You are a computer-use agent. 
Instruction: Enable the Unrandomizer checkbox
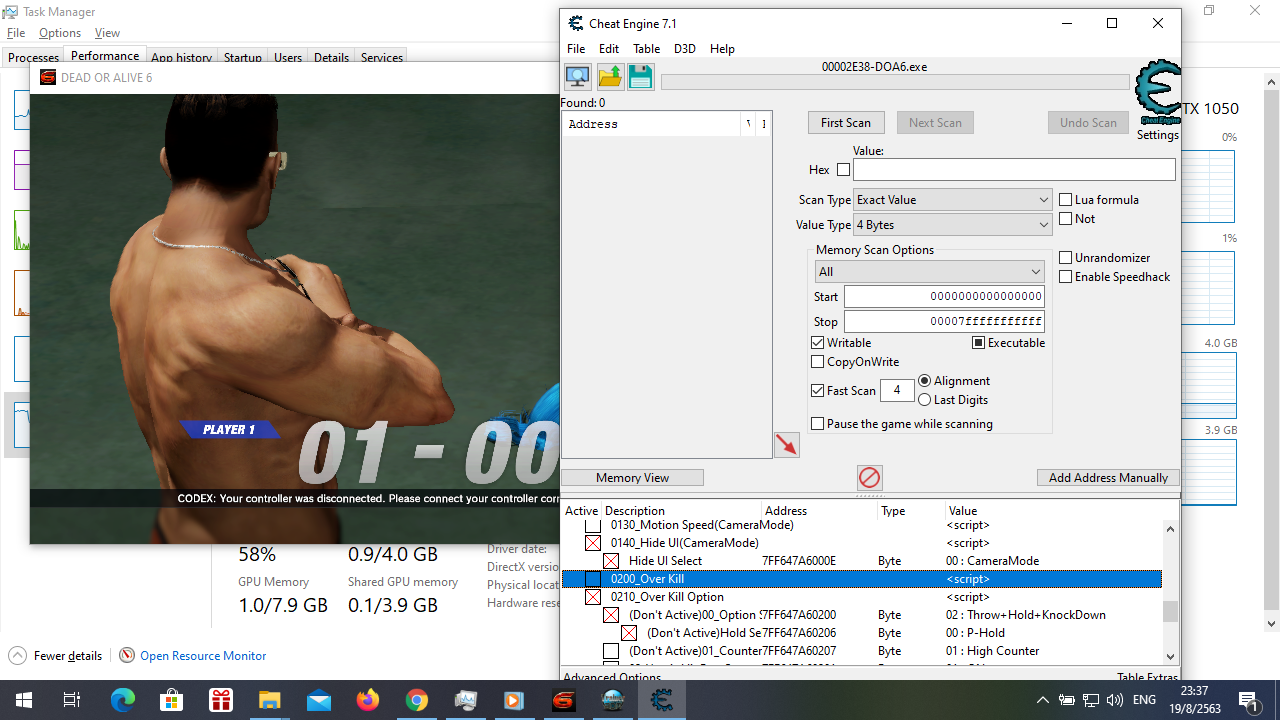point(1066,258)
